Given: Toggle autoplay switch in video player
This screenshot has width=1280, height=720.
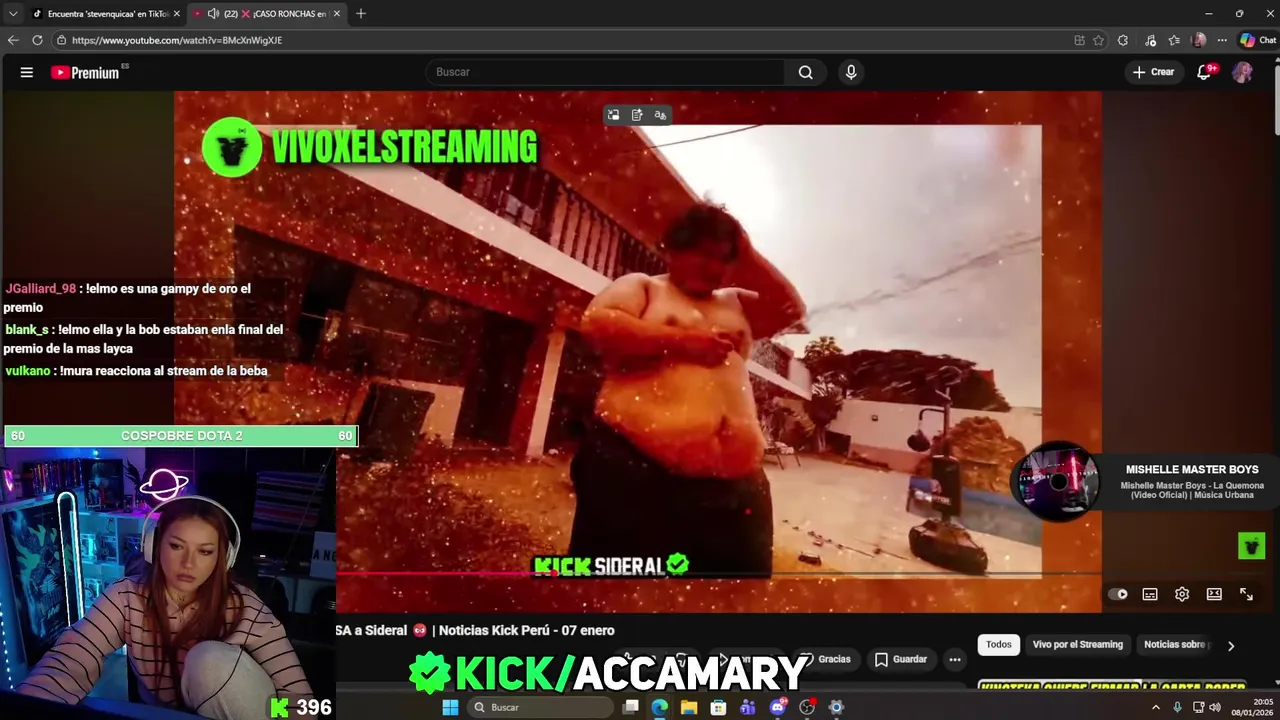Looking at the screenshot, I should pos(1118,594).
